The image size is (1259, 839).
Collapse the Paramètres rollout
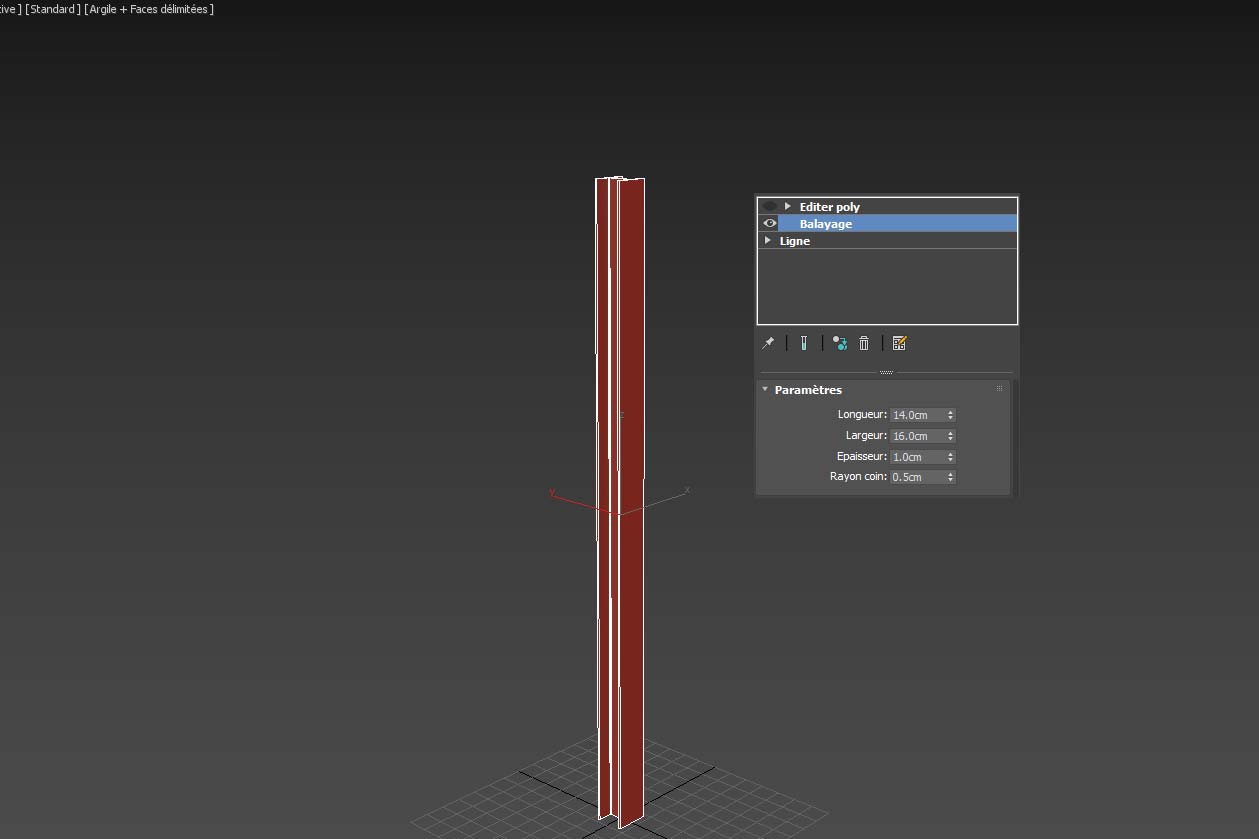tap(765, 390)
